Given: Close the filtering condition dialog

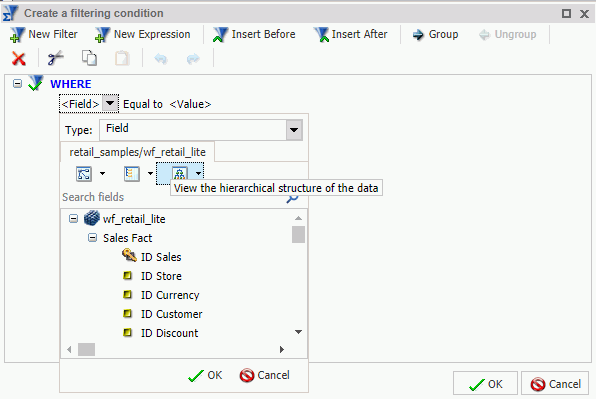Looking at the screenshot, I should (x=585, y=14).
